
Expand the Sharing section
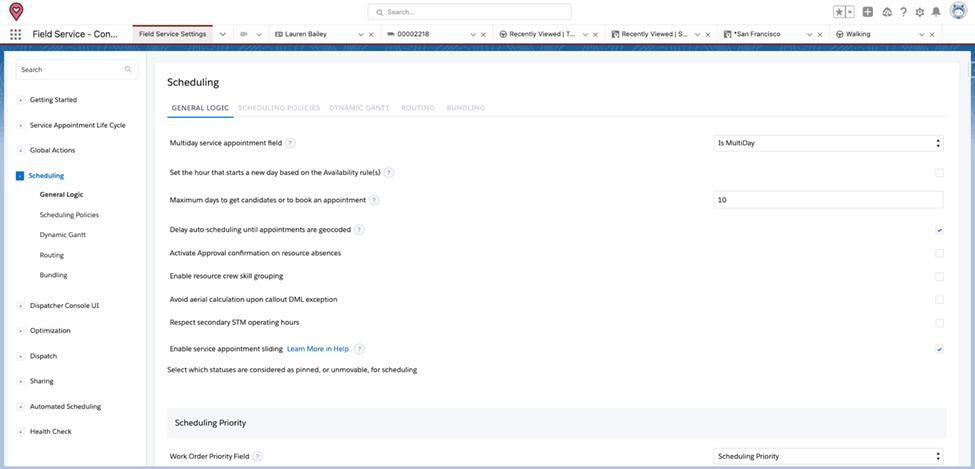[21, 381]
